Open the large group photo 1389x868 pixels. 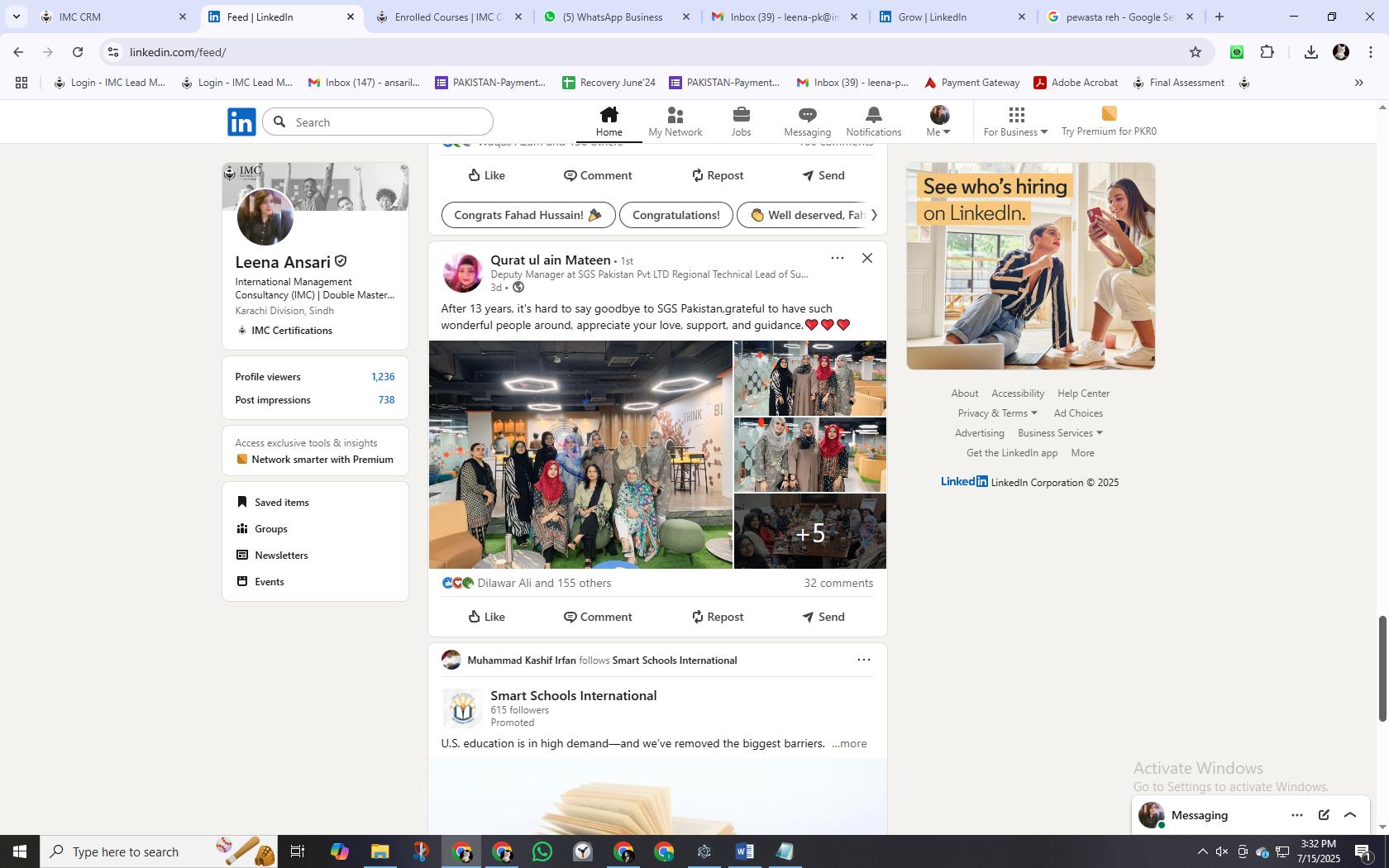(x=580, y=455)
